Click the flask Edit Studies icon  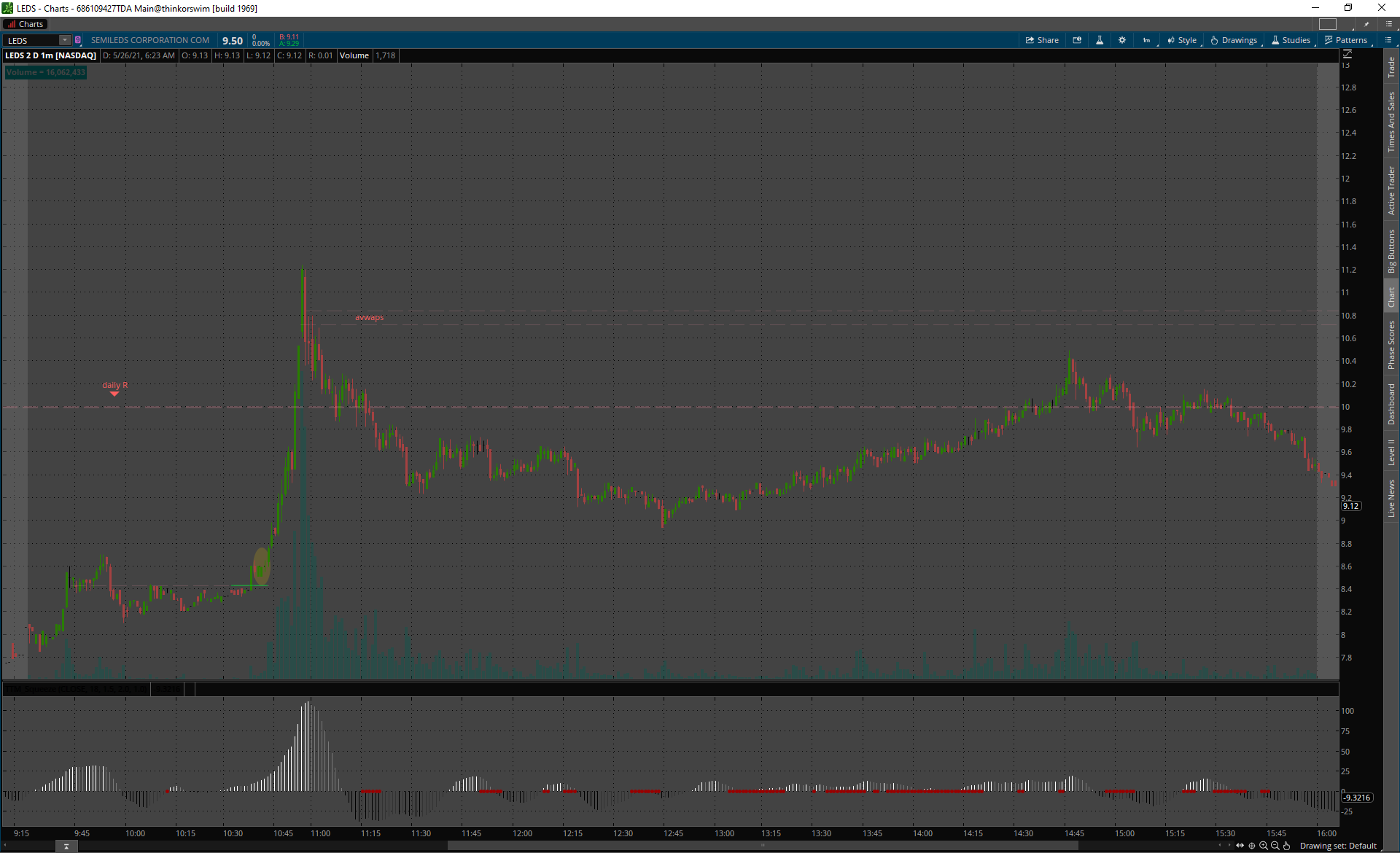(1100, 40)
